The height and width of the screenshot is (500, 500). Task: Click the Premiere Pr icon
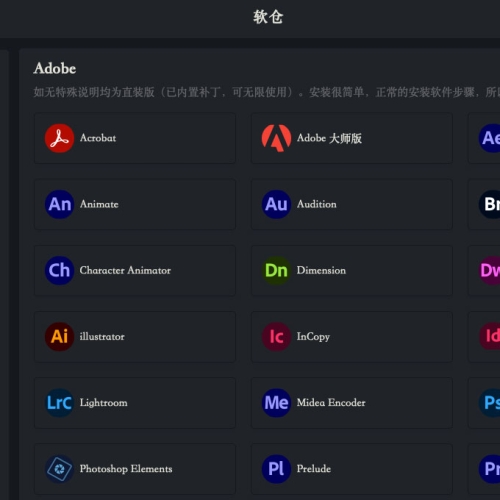(489, 469)
